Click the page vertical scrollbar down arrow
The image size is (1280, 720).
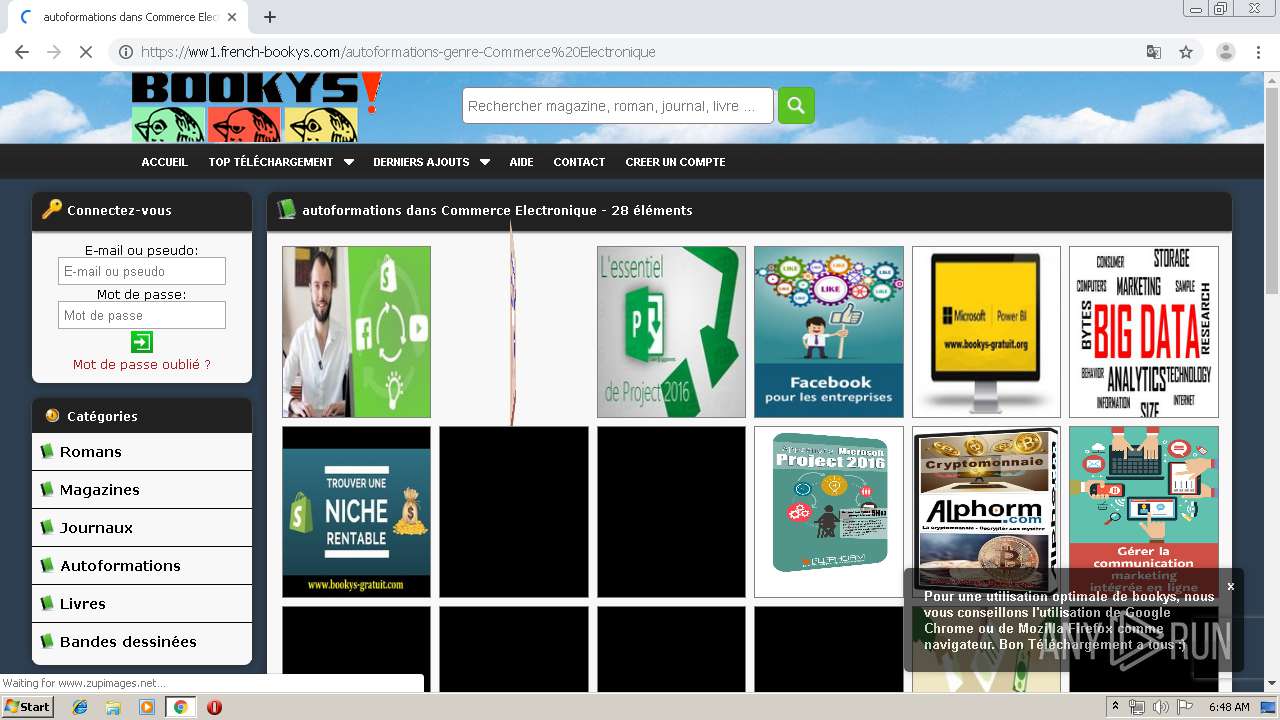1271,684
